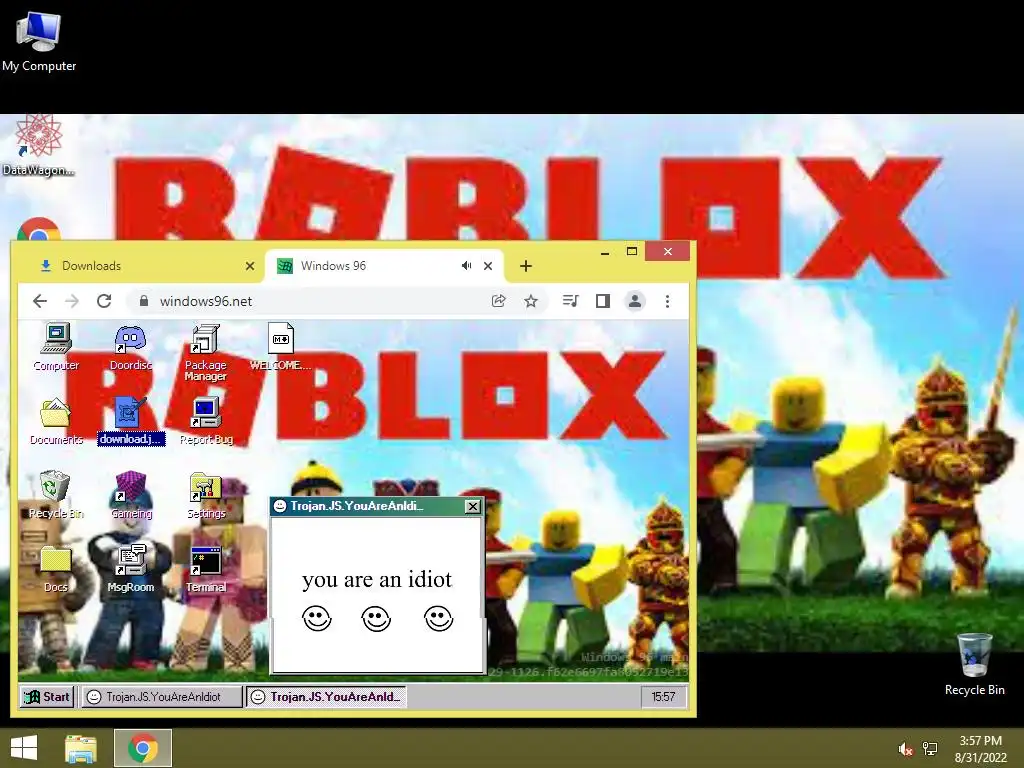The image size is (1024, 768).
Task: Open Package Manager icon
Action: pyautogui.click(x=205, y=352)
